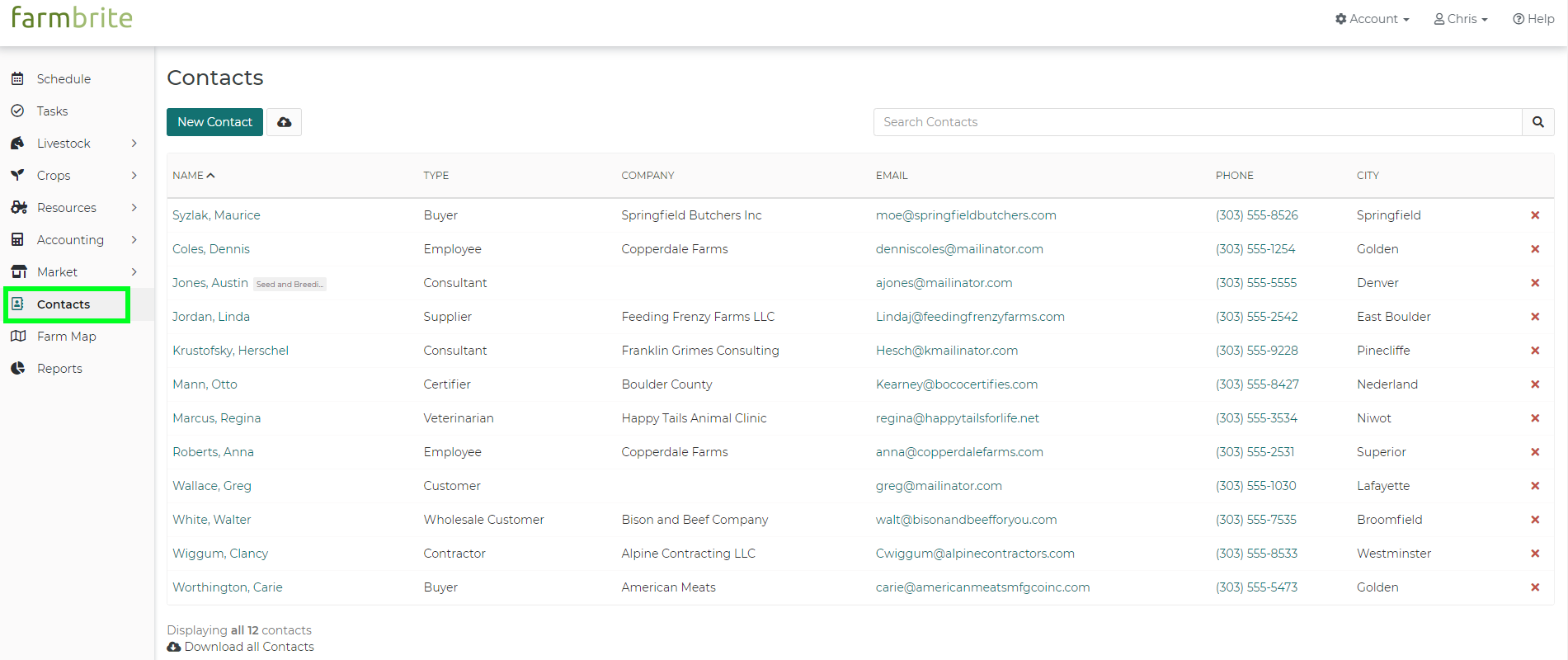Click the Livestock horse icon
Viewport: 1568px width, 660px height.
click(x=17, y=144)
